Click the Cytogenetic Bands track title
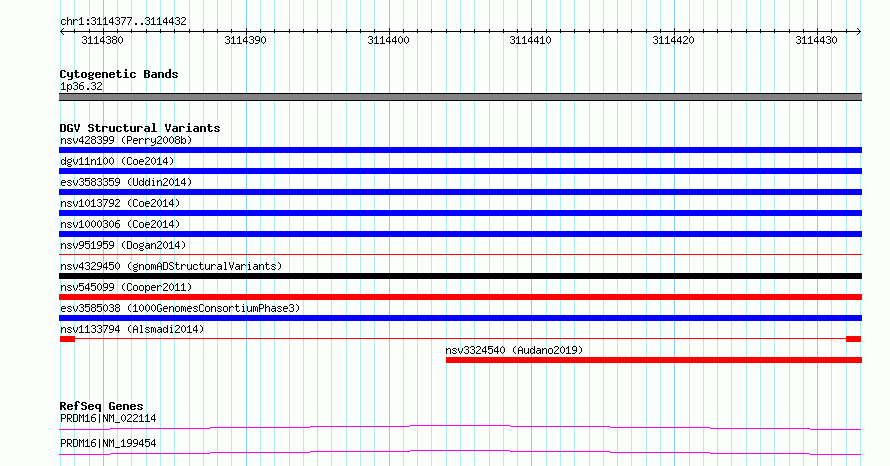The height and width of the screenshot is (466, 890). (x=119, y=74)
